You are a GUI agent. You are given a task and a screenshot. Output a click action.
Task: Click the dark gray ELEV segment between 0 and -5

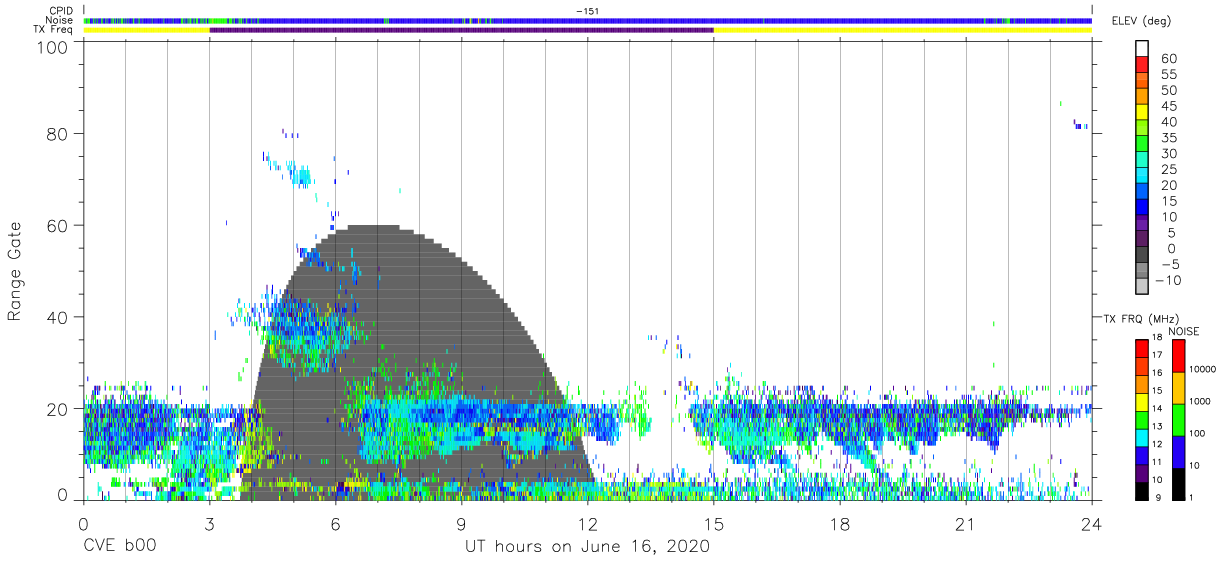(x=1142, y=255)
